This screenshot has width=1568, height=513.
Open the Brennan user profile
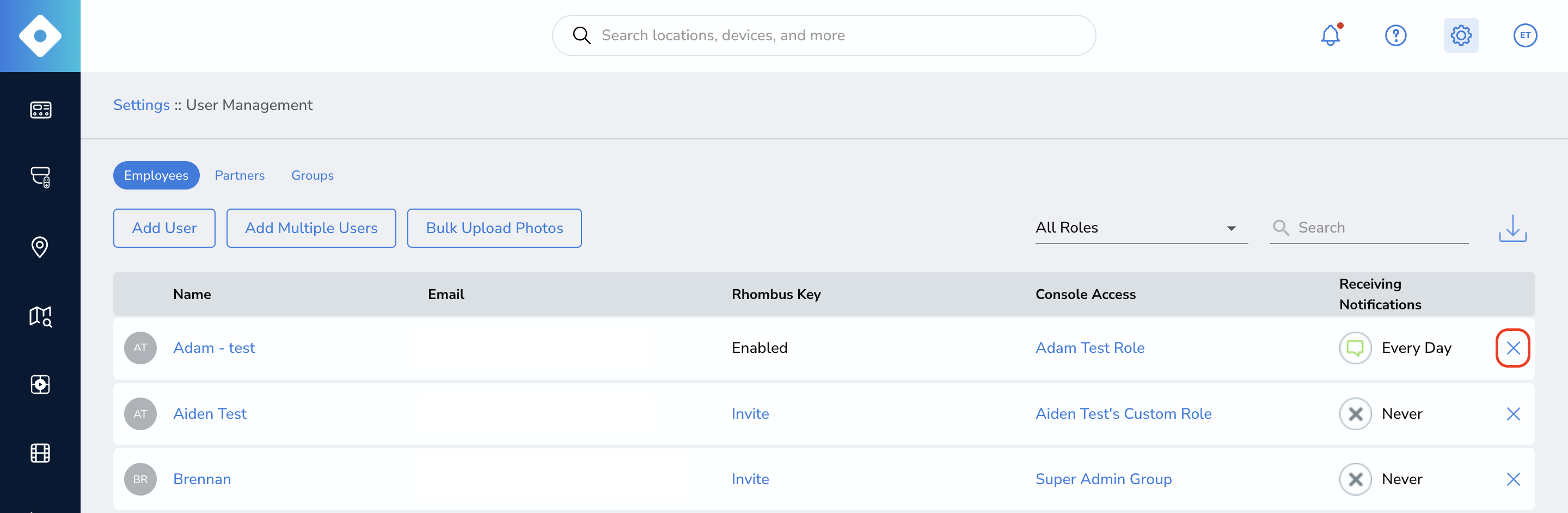click(202, 480)
